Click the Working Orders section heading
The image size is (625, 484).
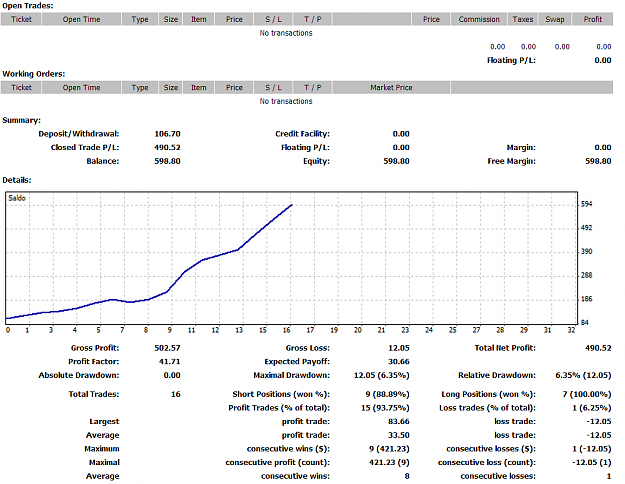coord(33,74)
